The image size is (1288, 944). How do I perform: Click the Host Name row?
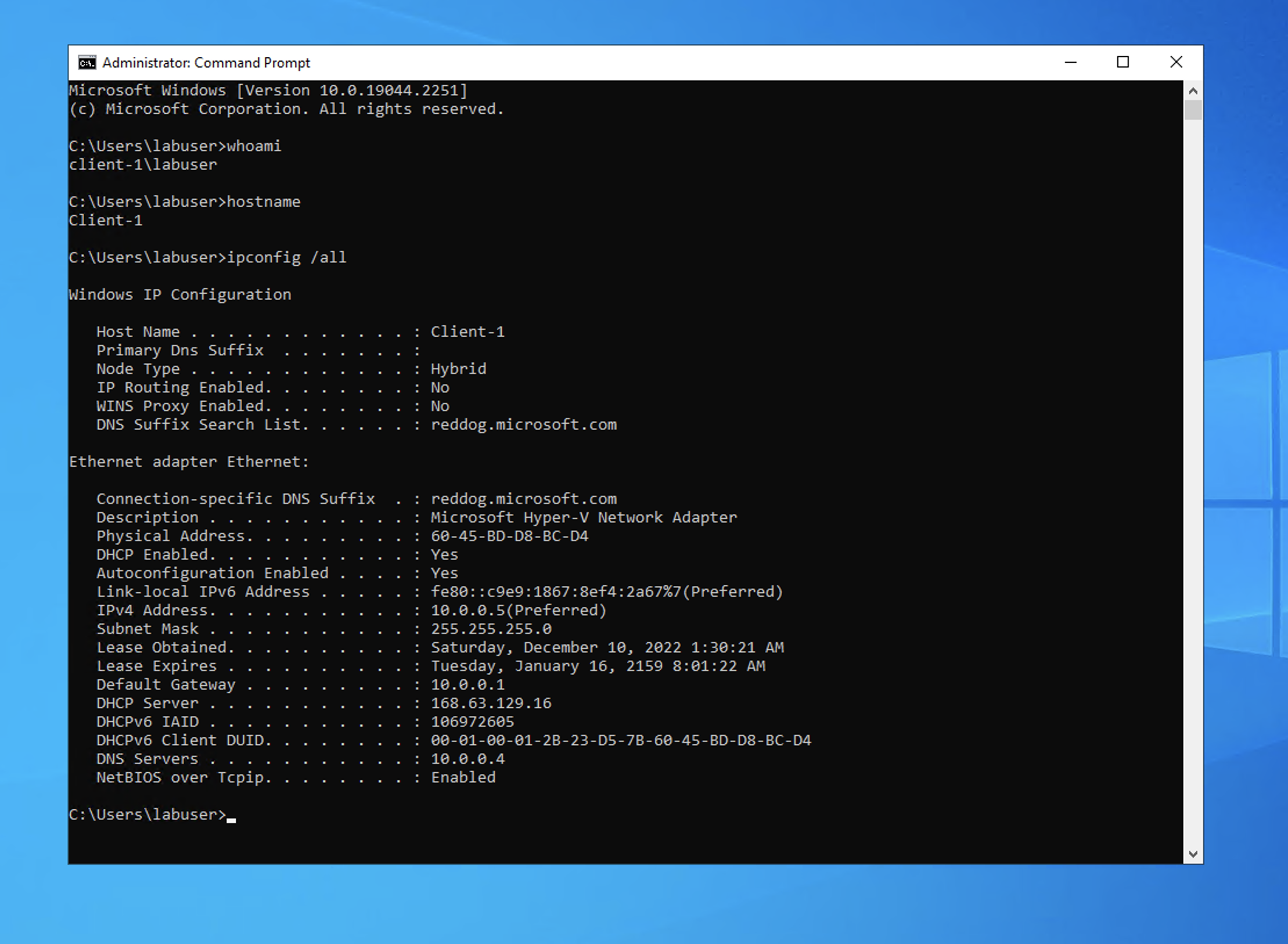[300, 332]
